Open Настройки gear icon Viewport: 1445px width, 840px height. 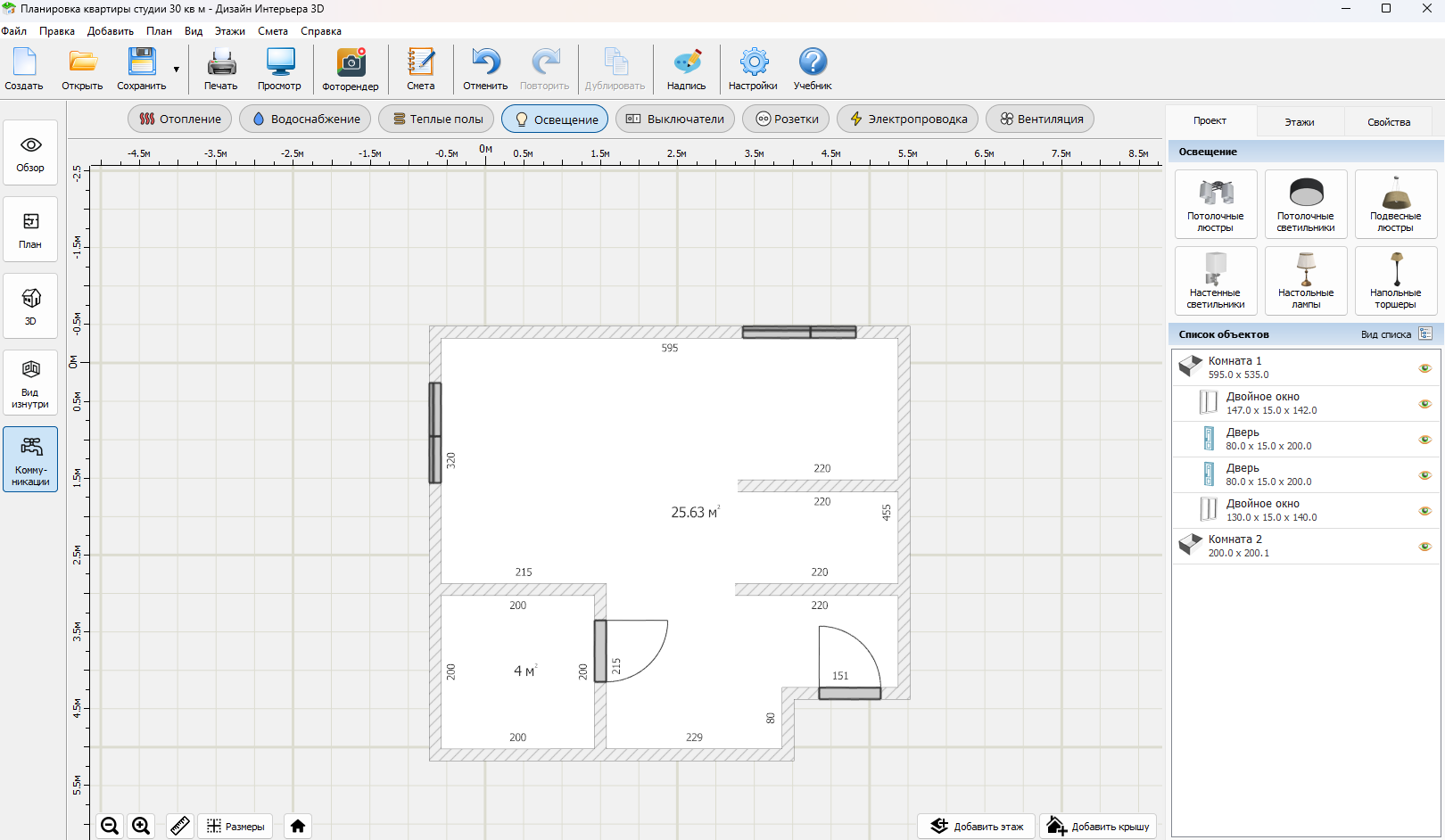click(753, 69)
